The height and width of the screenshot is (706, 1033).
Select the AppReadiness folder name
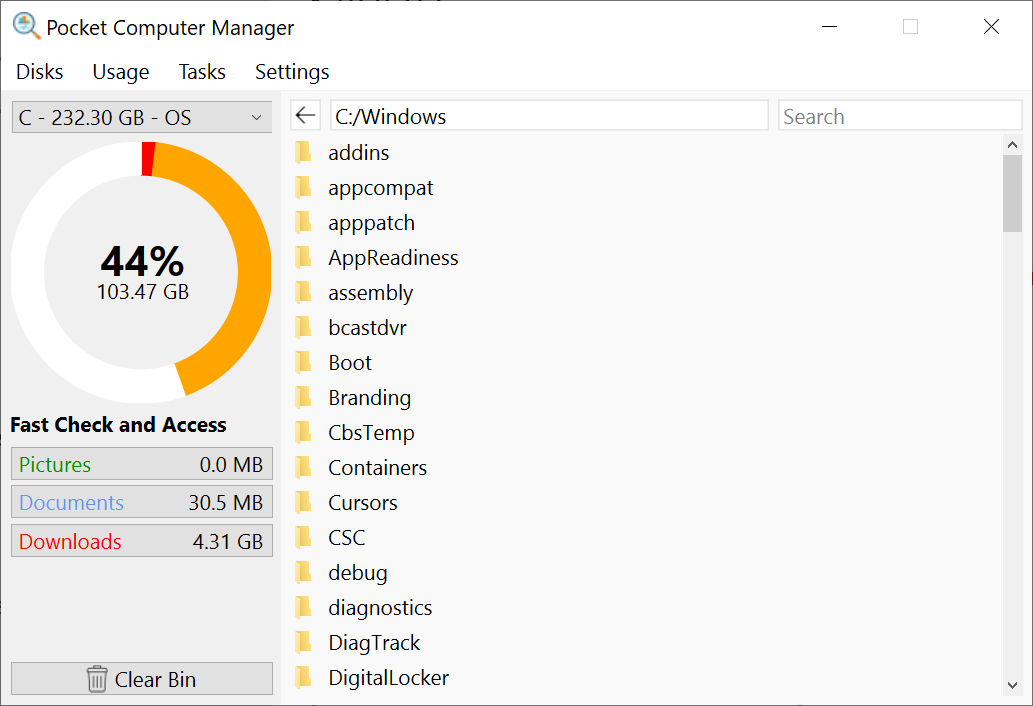[393, 258]
